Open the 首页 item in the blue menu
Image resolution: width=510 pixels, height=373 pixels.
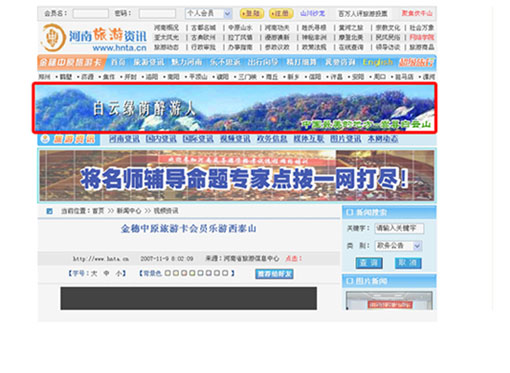(x=118, y=62)
